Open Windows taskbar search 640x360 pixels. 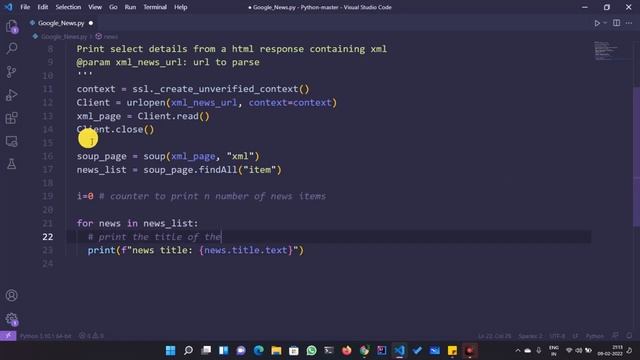pos(188,351)
